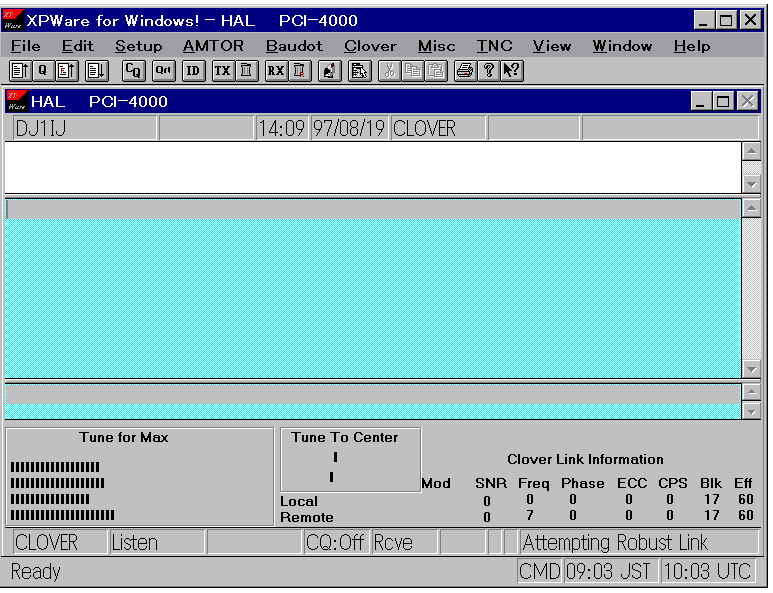Viewport: 773px width, 593px height.
Task: Click cyan receive pane scroll up arrow
Action: click(751, 209)
